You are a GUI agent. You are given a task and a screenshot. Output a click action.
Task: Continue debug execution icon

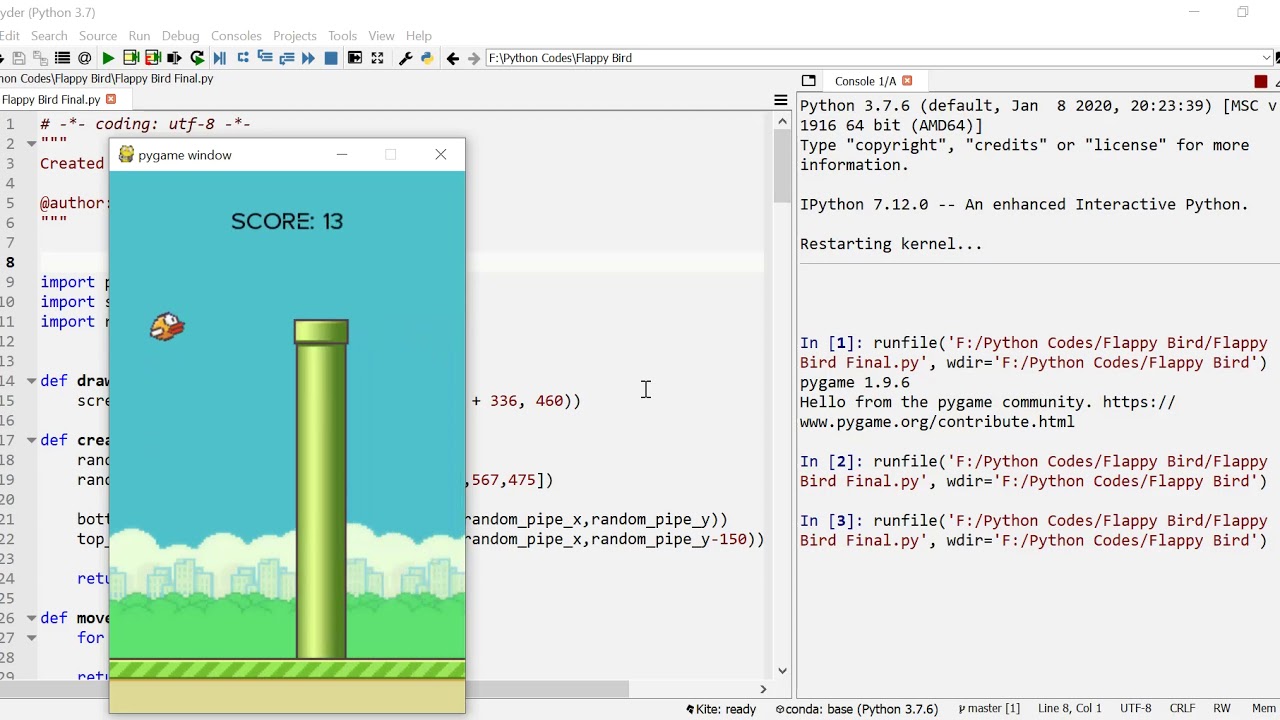point(309,58)
